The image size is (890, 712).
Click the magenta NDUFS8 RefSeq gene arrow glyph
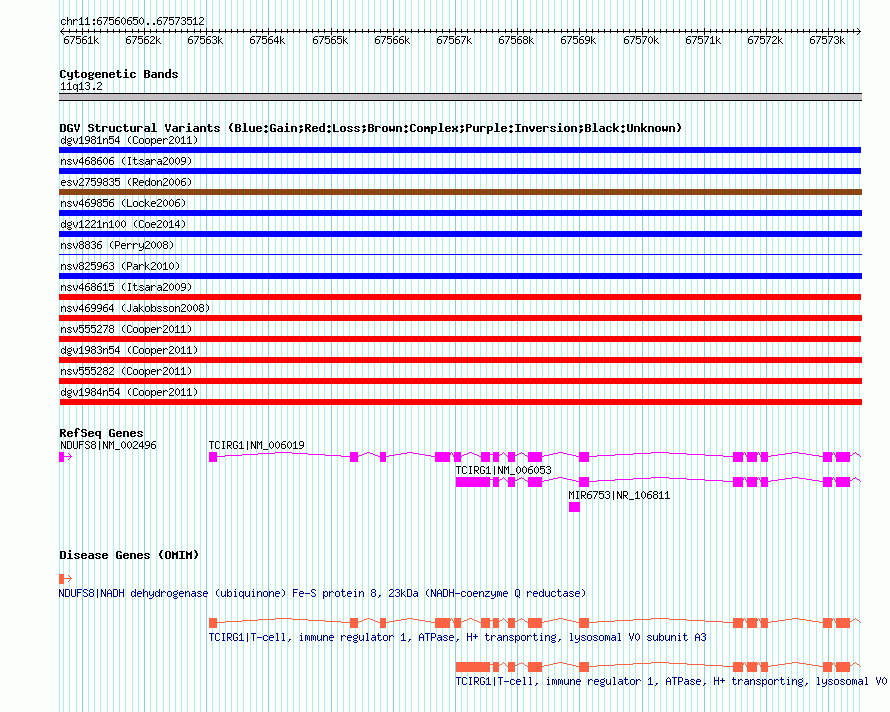(65, 457)
